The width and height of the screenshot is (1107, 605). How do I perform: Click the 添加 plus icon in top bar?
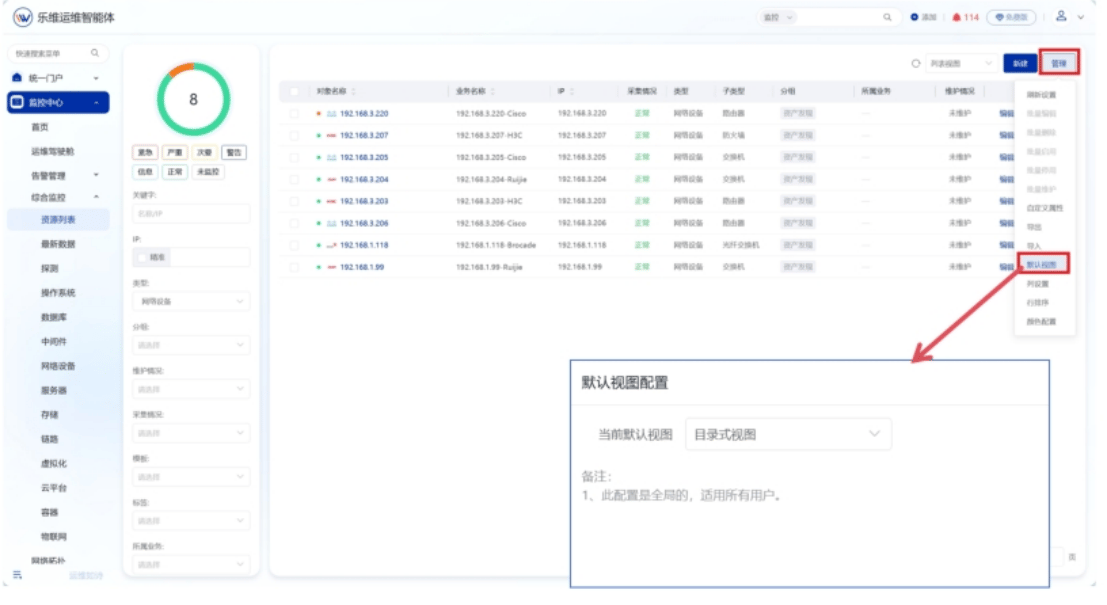(x=914, y=17)
